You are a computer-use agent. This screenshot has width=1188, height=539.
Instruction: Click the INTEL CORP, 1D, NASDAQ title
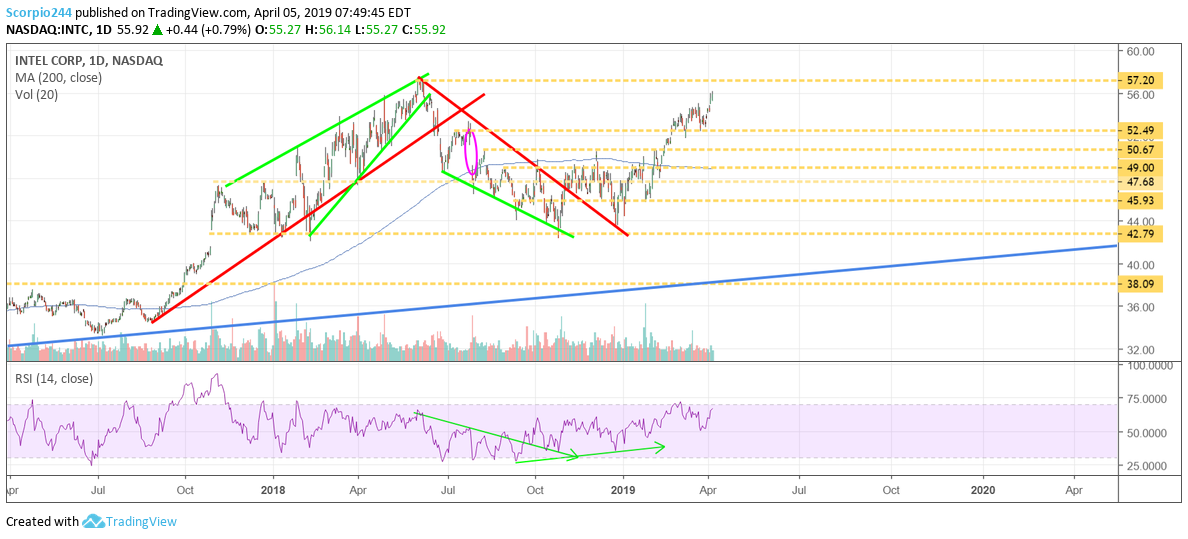pos(88,61)
